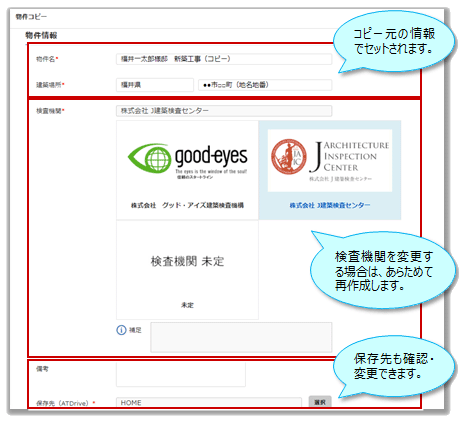Click the 物件情報 section heading

click(x=41, y=35)
